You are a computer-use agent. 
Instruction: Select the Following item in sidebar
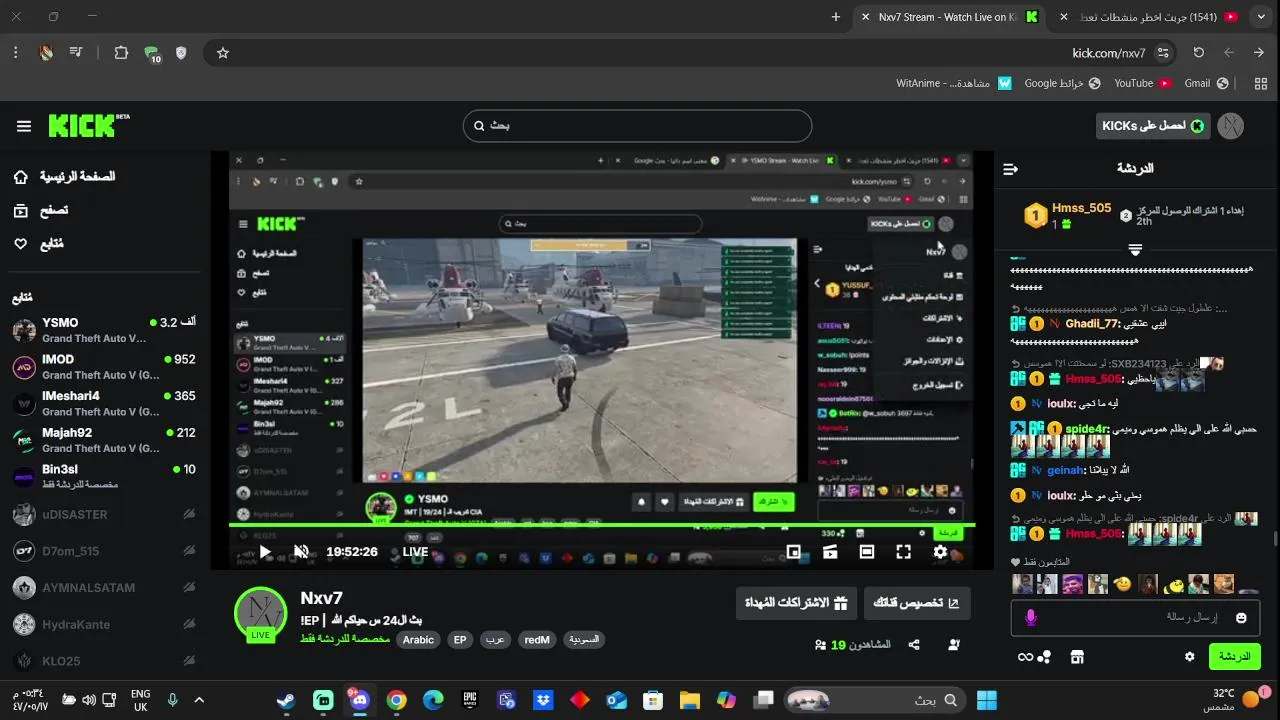pyautogui.click(x=38, y=244)
